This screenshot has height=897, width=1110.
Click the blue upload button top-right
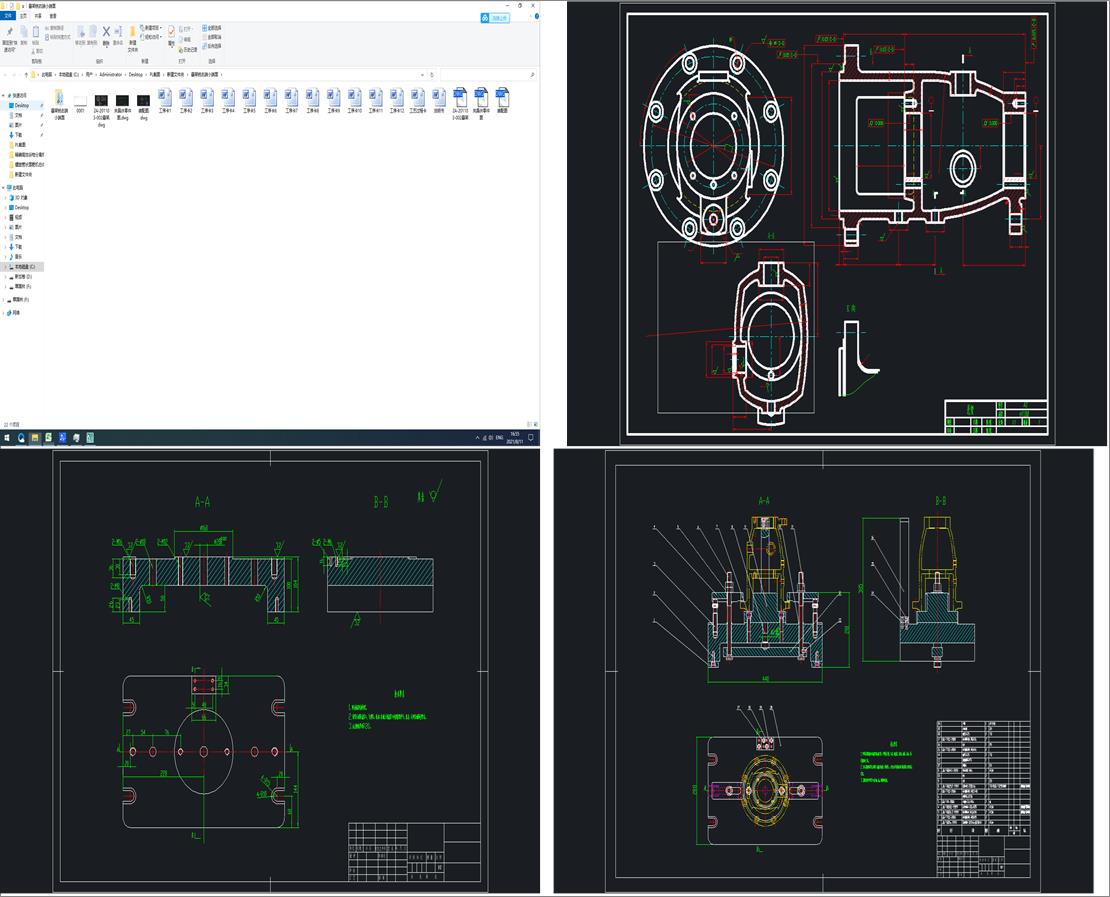(495, 18)
